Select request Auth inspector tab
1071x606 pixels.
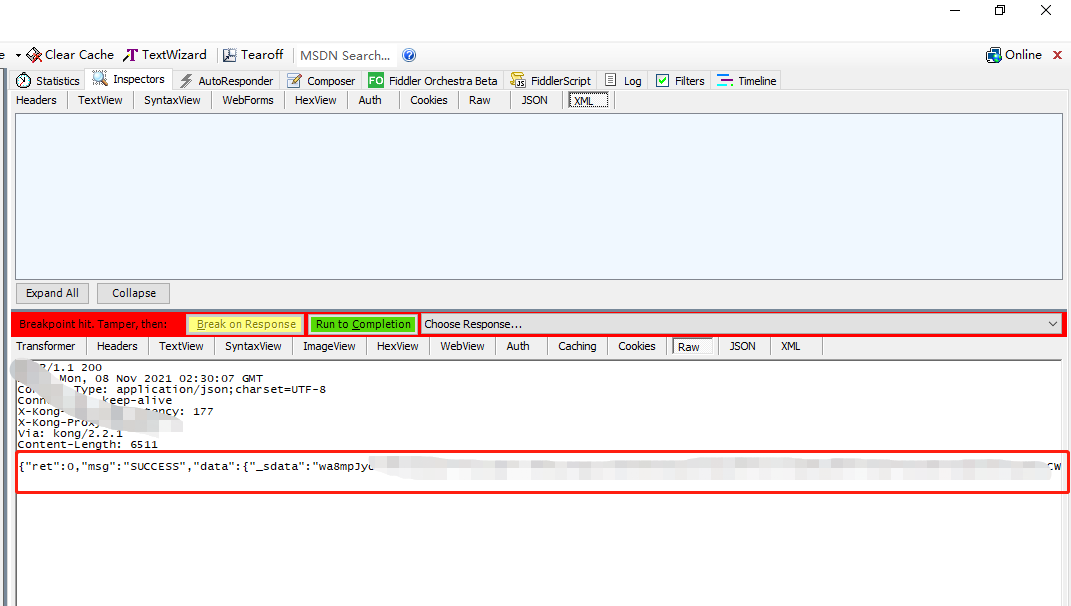[x=370, y=100]
